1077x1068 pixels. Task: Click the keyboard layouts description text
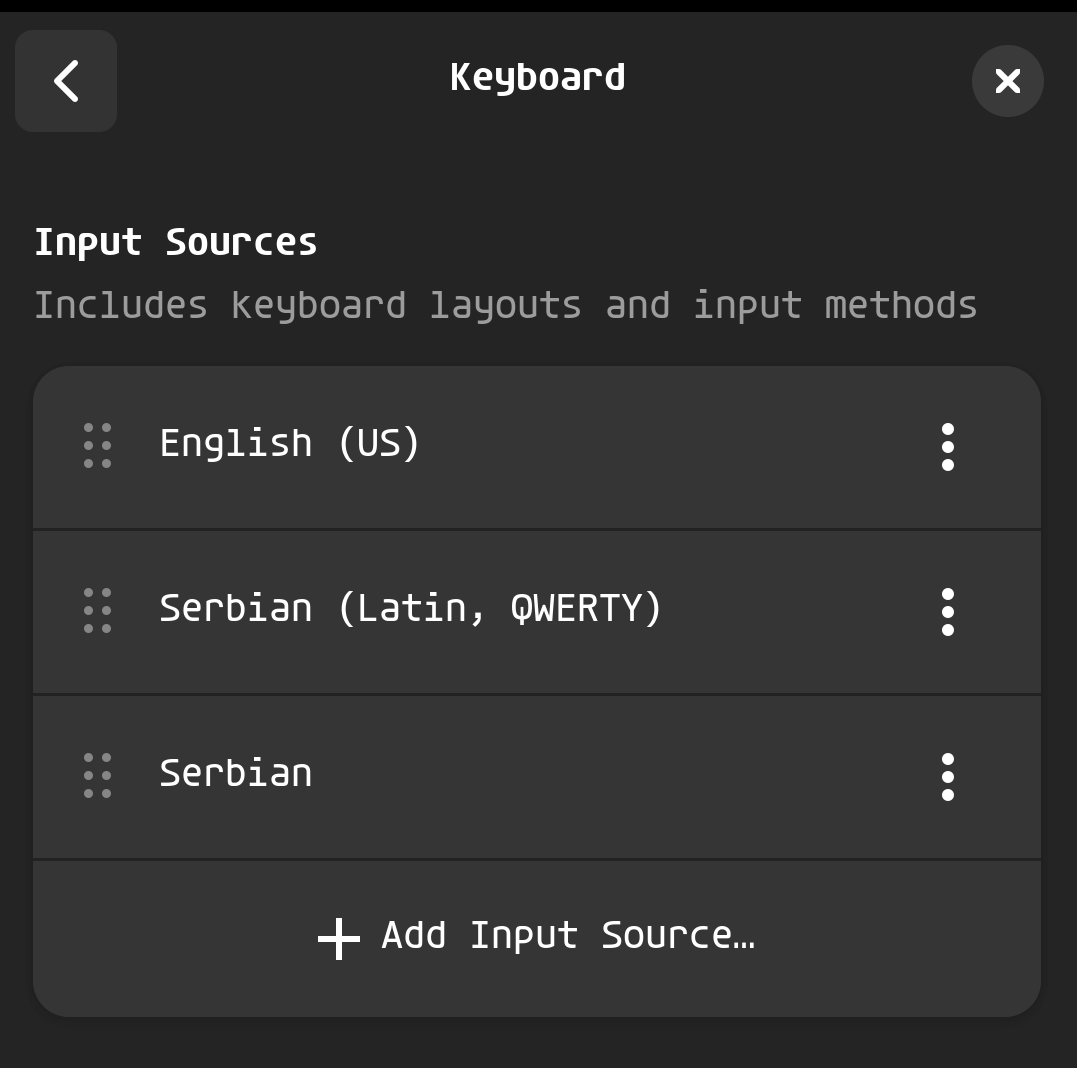point(506,305)
